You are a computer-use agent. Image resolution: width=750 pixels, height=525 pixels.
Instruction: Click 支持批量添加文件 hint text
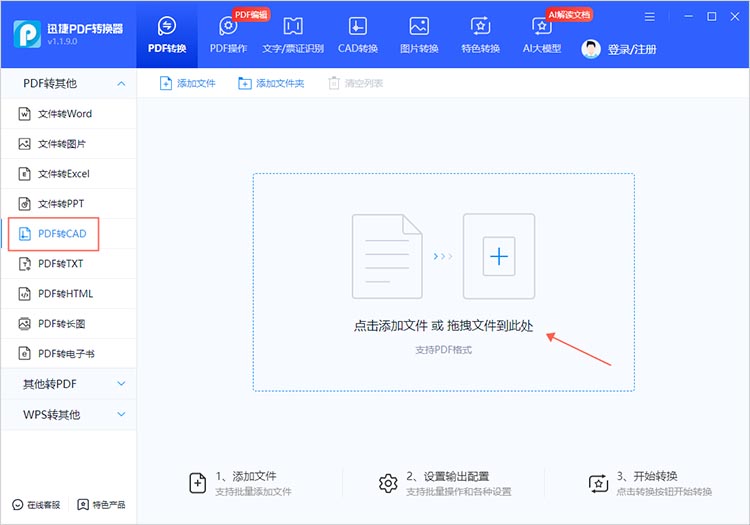tap(254, 492)
